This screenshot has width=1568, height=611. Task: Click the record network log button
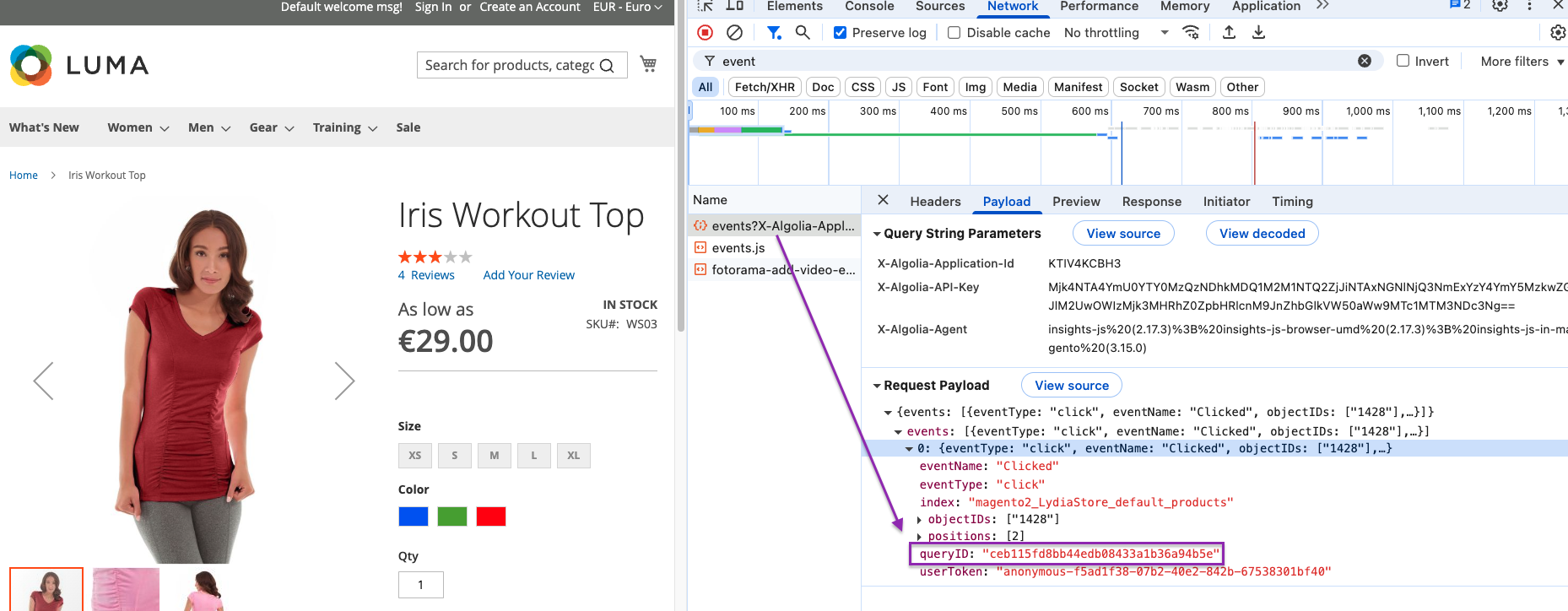pos(706,33)
